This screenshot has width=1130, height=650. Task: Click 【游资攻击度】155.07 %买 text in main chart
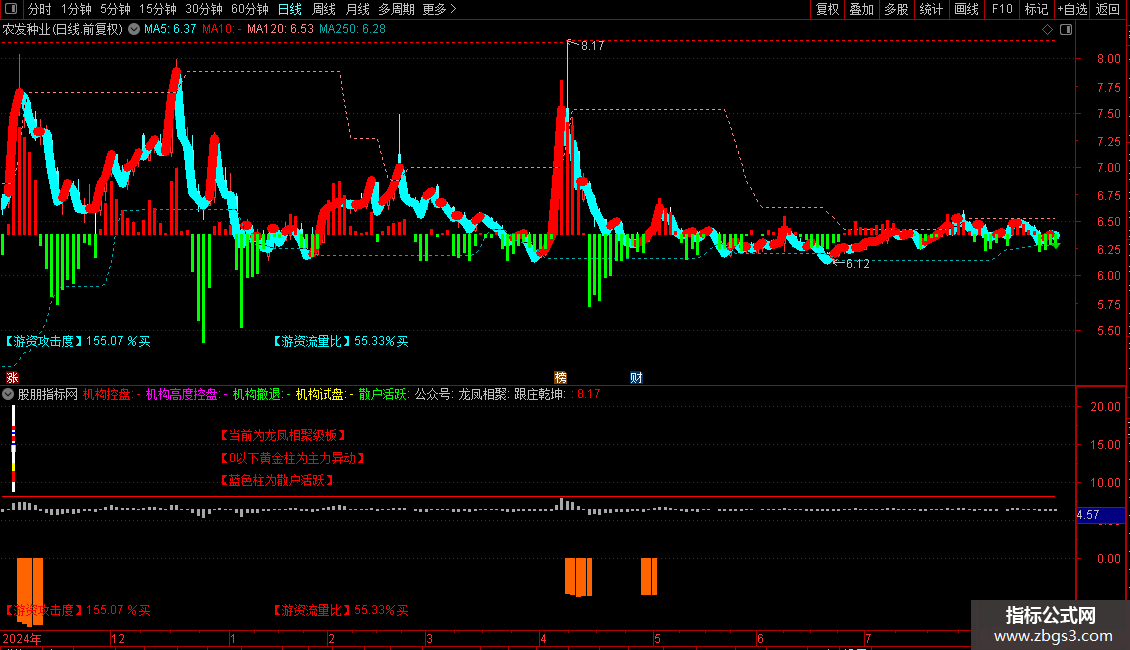(x=77, y=341)
